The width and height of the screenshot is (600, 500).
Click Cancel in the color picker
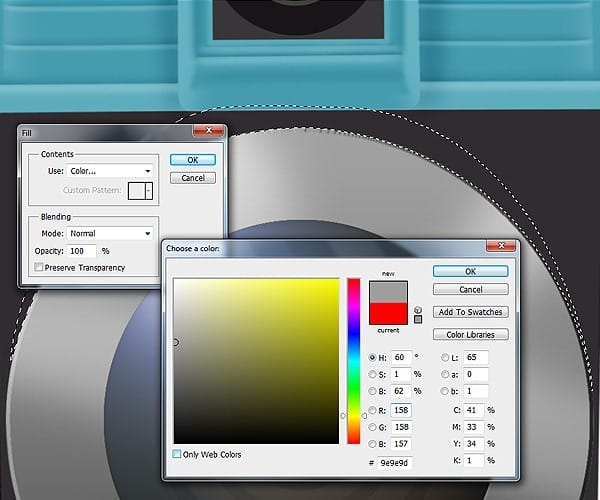[470, 290]
